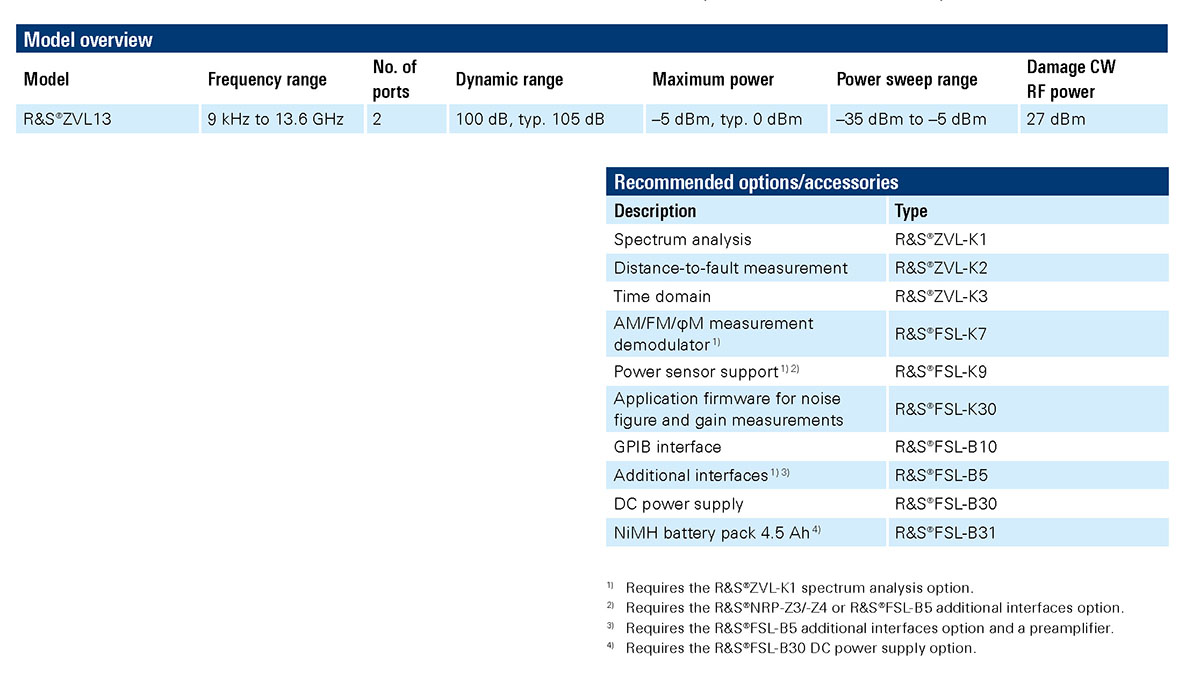
Task: Click the 'Description' column header
Action: tap(655, 211)
